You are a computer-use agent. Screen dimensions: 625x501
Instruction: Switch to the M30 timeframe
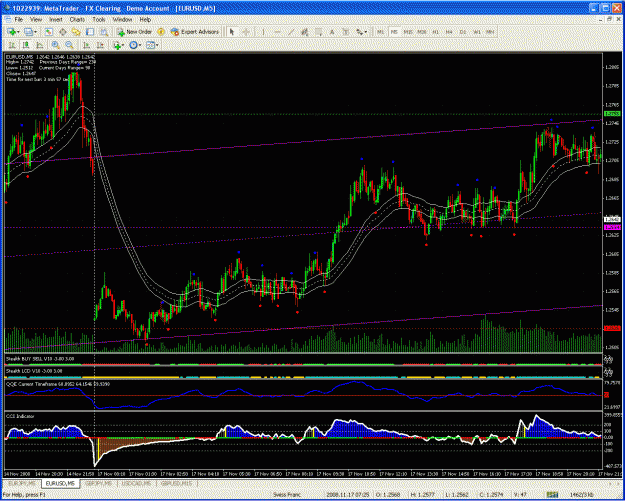(x=422, y=32)
